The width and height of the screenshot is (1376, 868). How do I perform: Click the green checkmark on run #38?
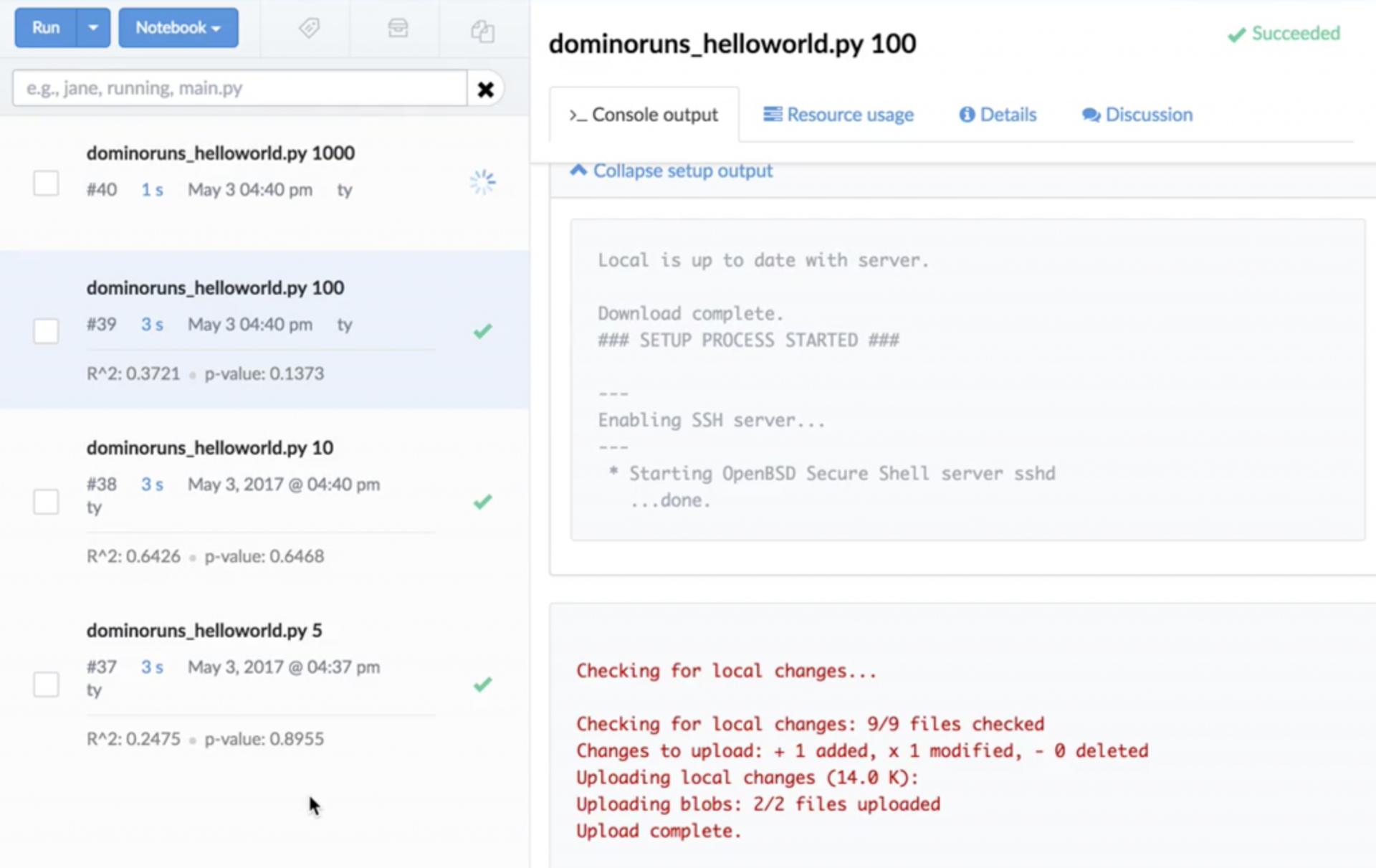point(482,501)
